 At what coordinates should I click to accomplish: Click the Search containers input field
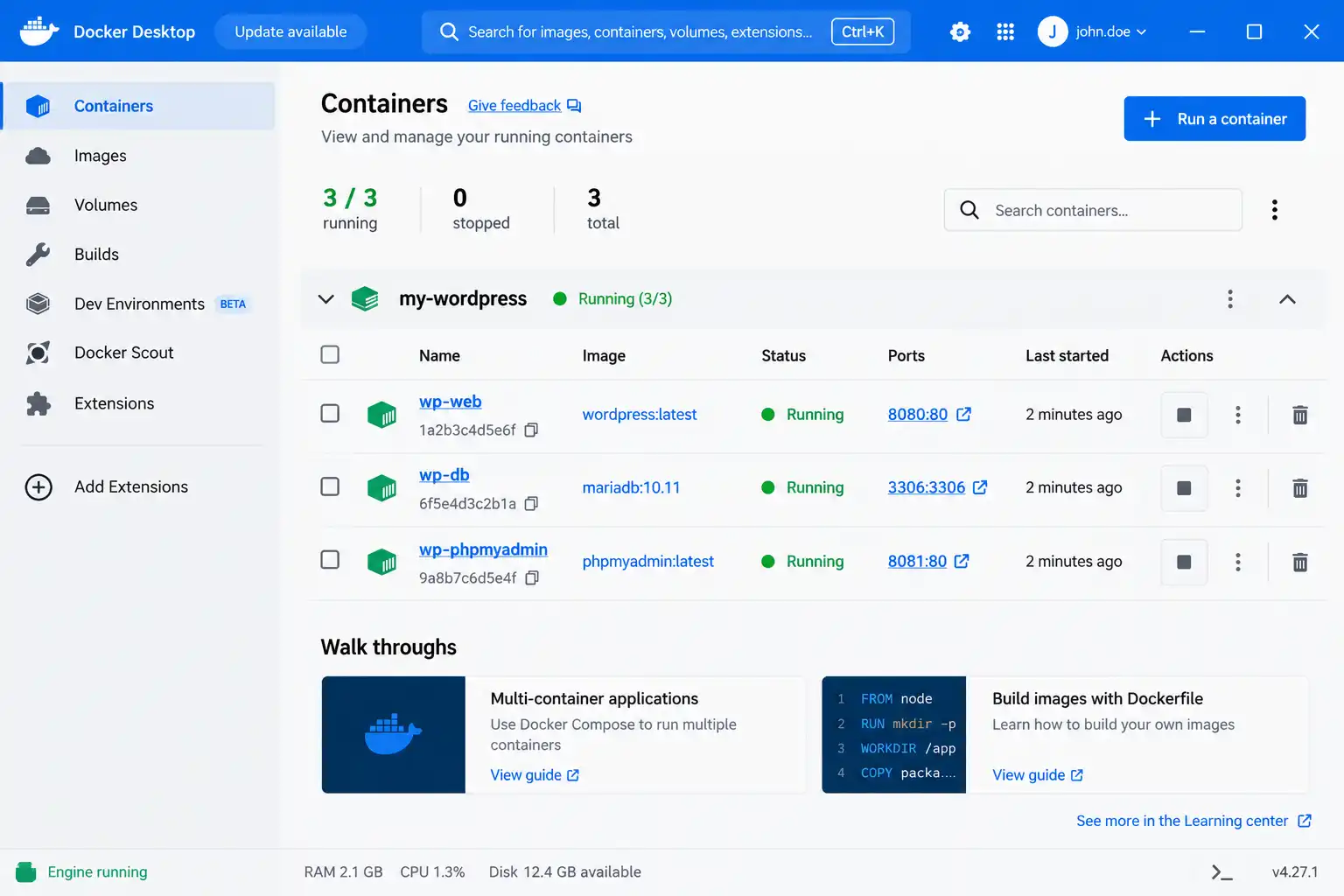pos(1093,210)
